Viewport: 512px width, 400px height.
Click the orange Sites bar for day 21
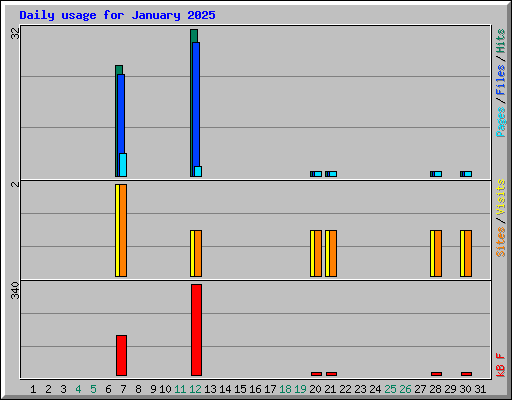tap(333, 253)
